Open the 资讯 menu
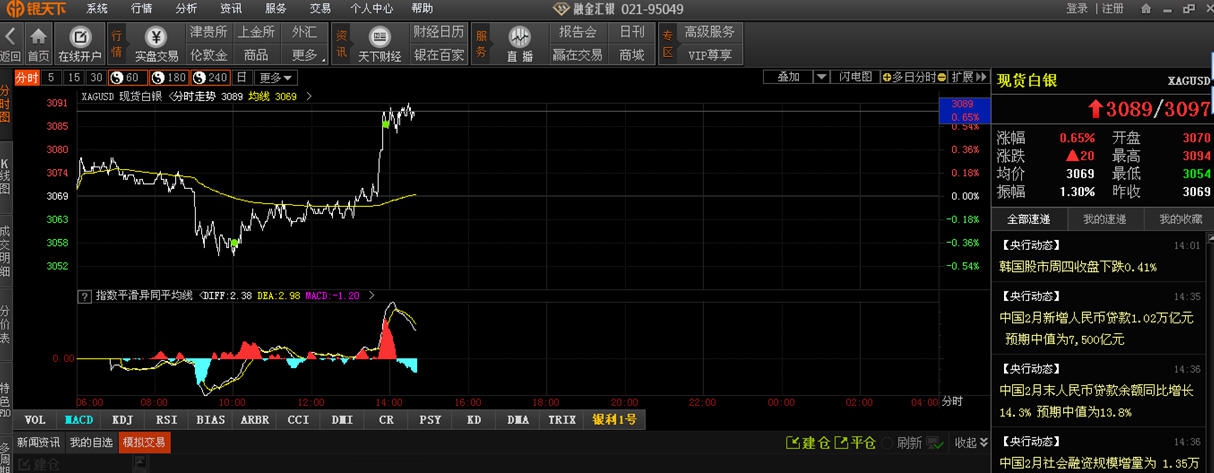 [231, 8]
